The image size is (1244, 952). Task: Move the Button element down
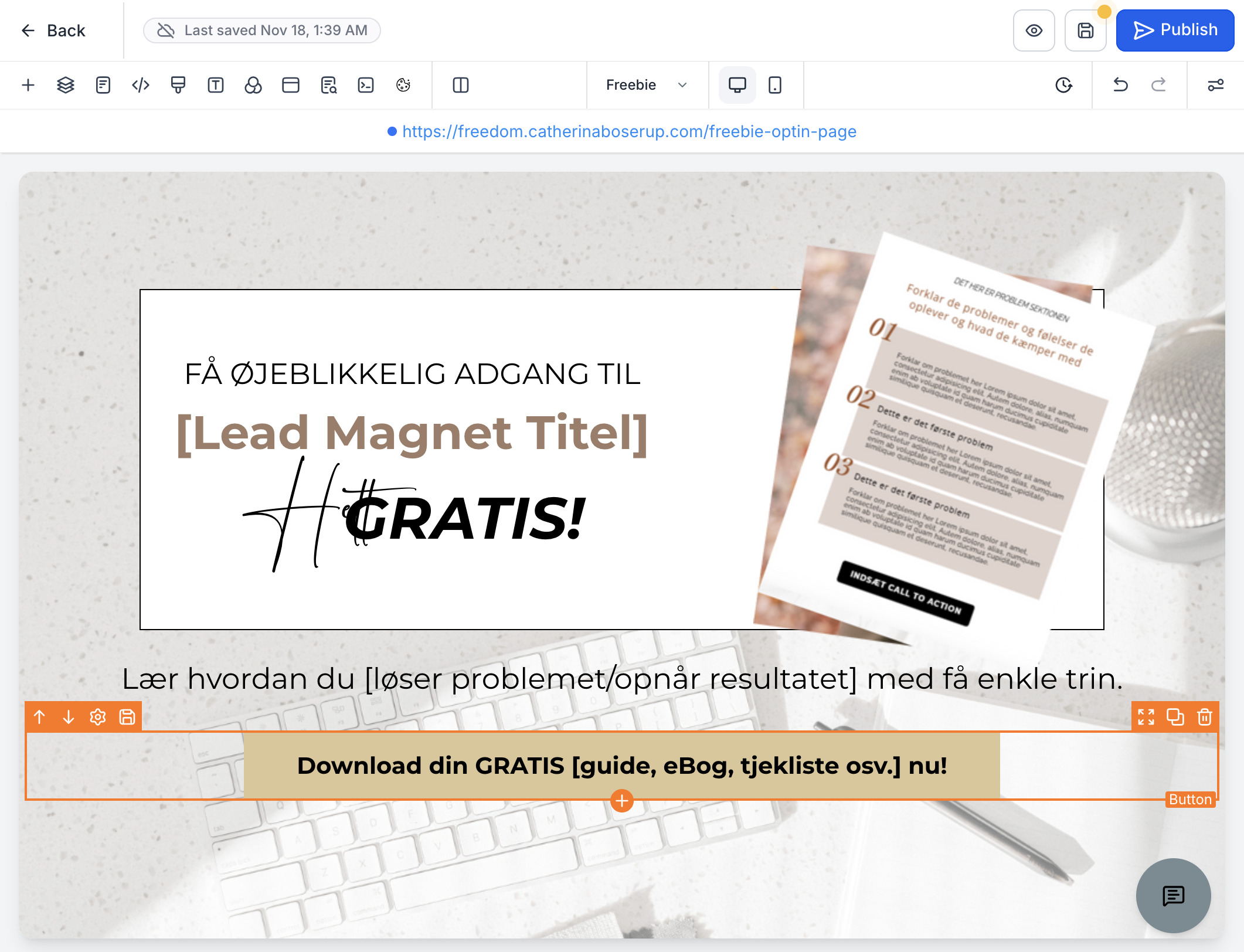click(x=69, y=717)
